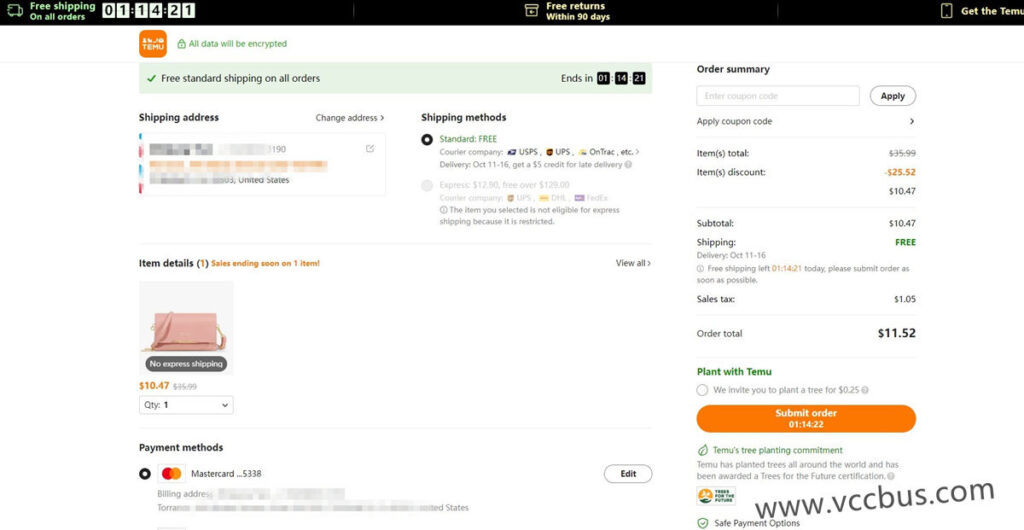Click the Mastercard card logo

point(171,473)
